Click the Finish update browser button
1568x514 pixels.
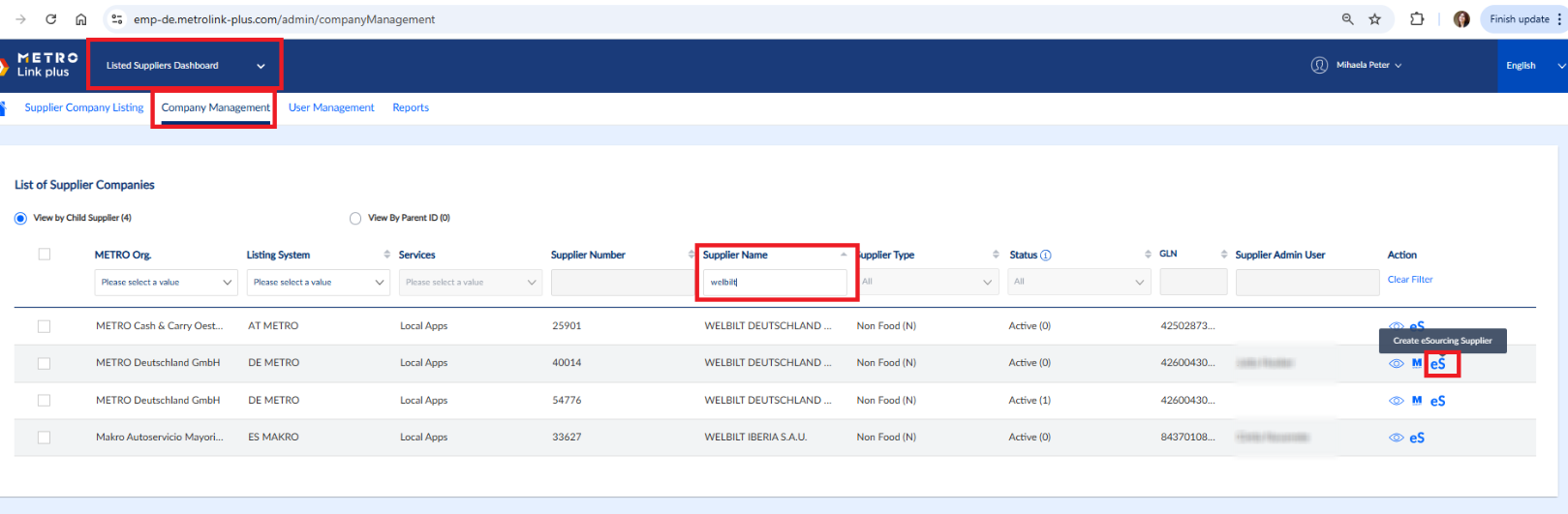[1519, 19]
